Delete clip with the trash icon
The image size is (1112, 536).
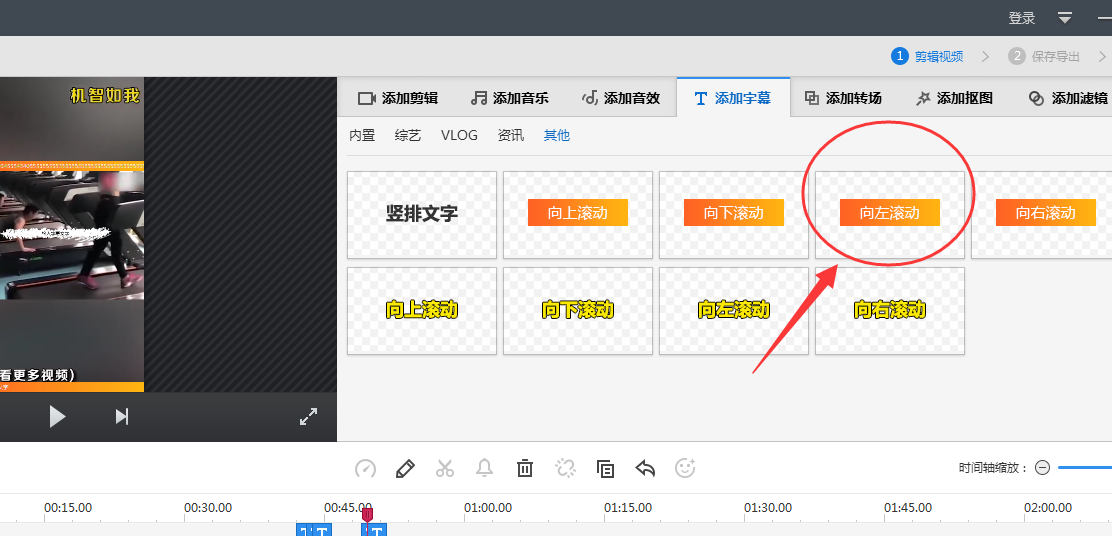[x=525, y=468]
